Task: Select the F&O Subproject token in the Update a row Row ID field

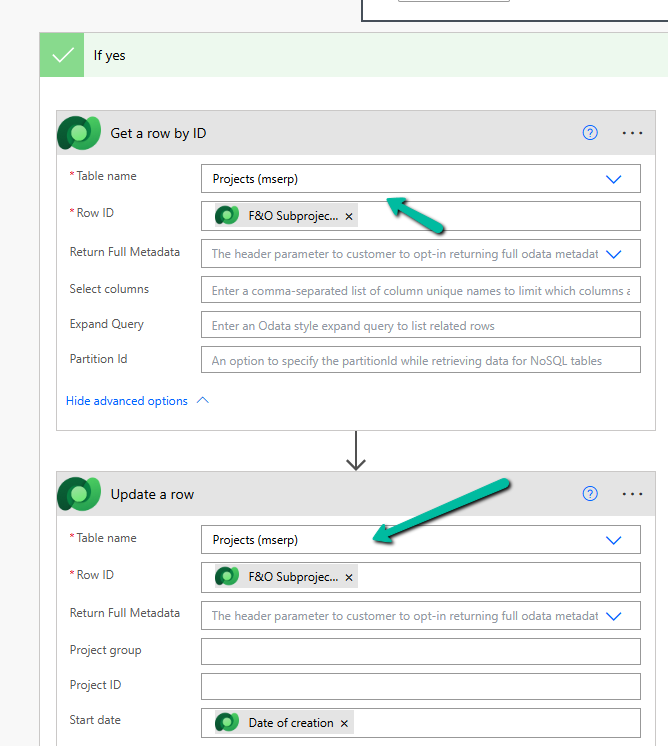Action: [x=285, y=577]
